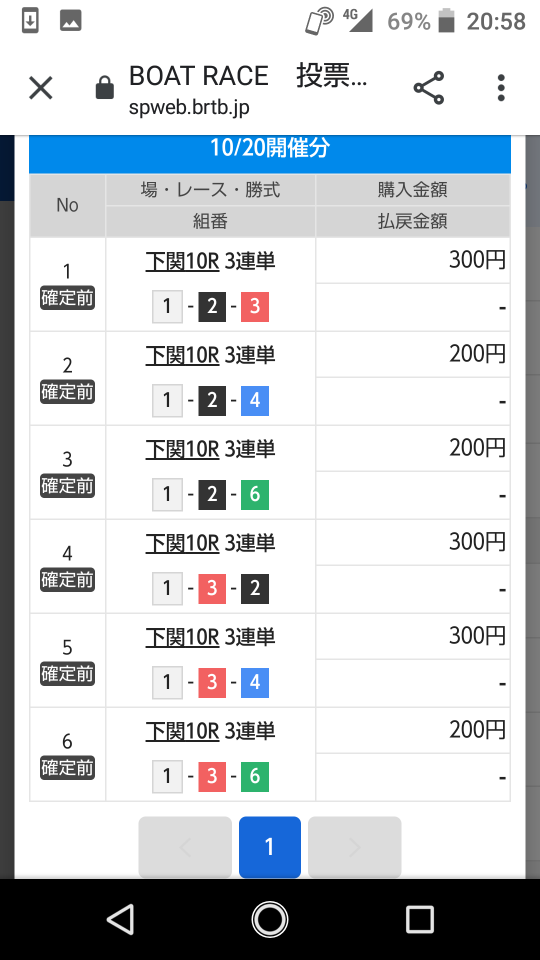Image resolution: width=540 pixels, height=960 pixels.
Task: Tap the Android back navigation button
Action: (x=120, y=919)
